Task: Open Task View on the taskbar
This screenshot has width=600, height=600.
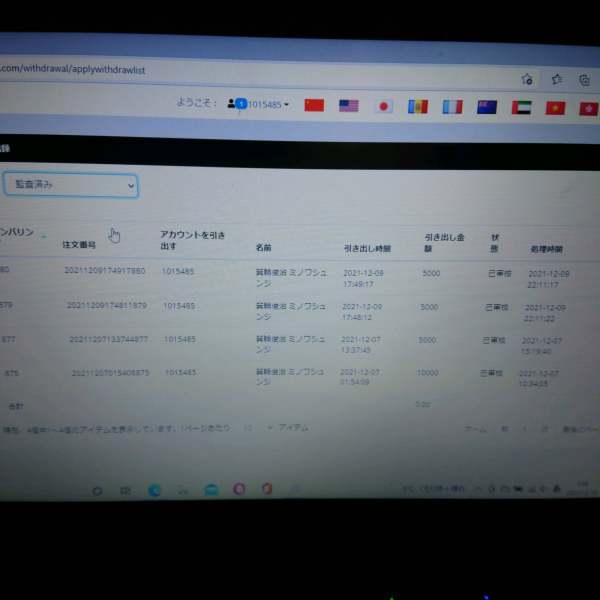Action: [125, 491]
